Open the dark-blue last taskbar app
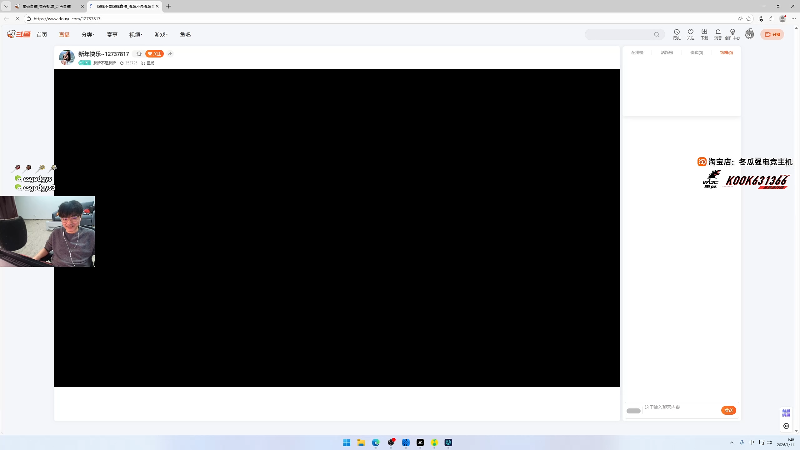The height and width of the screenshot is (450, 800). coord(448,442)
